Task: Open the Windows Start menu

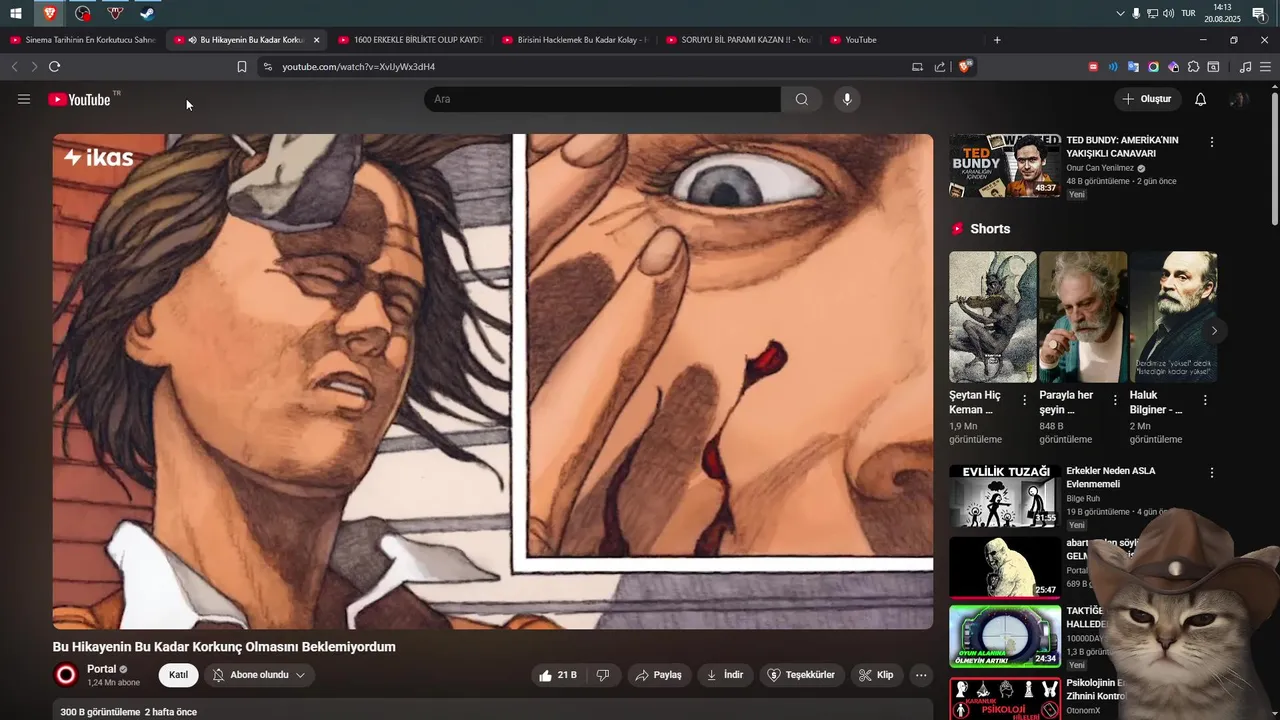Action: [16, 13]
